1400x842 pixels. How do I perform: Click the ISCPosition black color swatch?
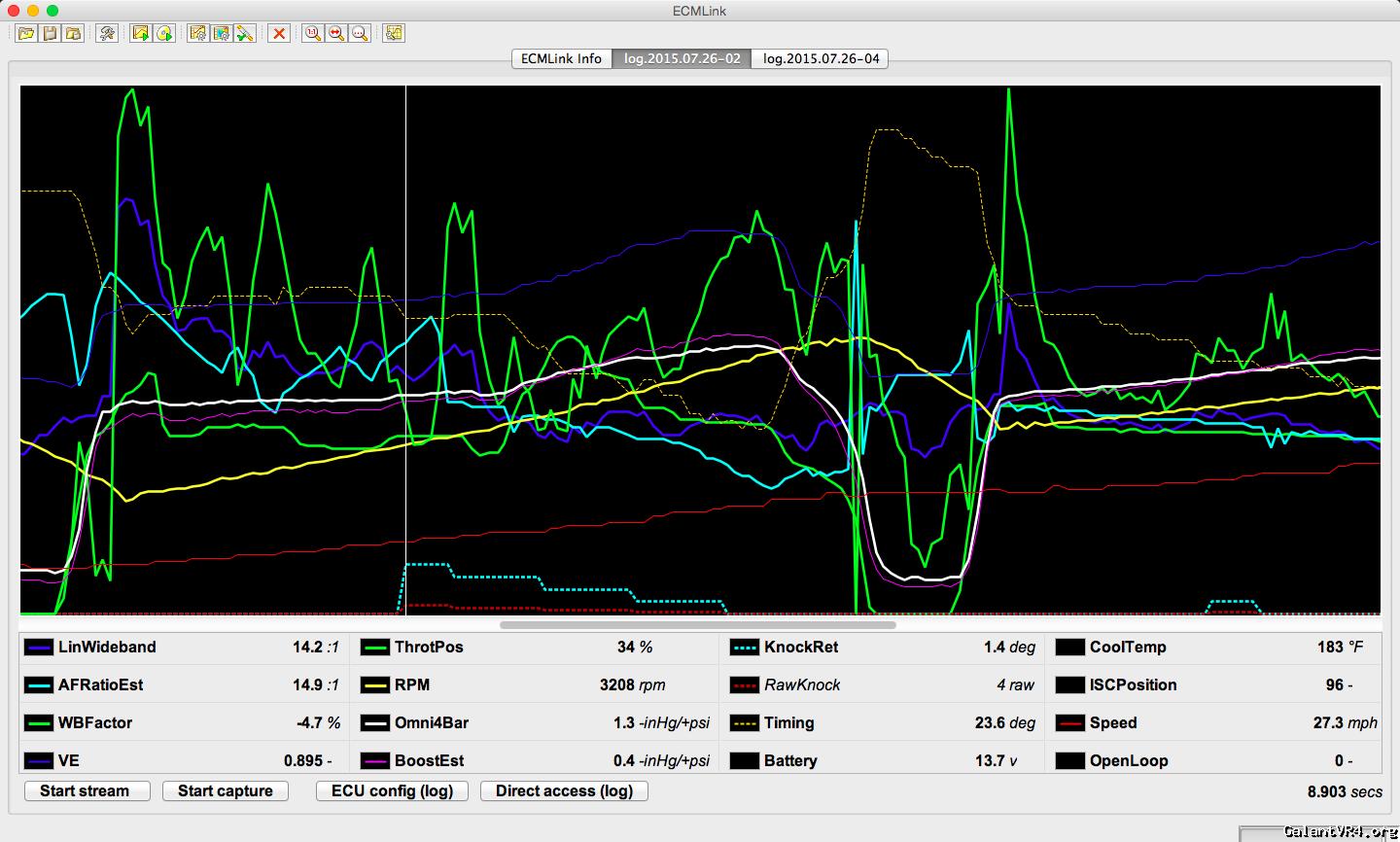tap(1069, 685)
